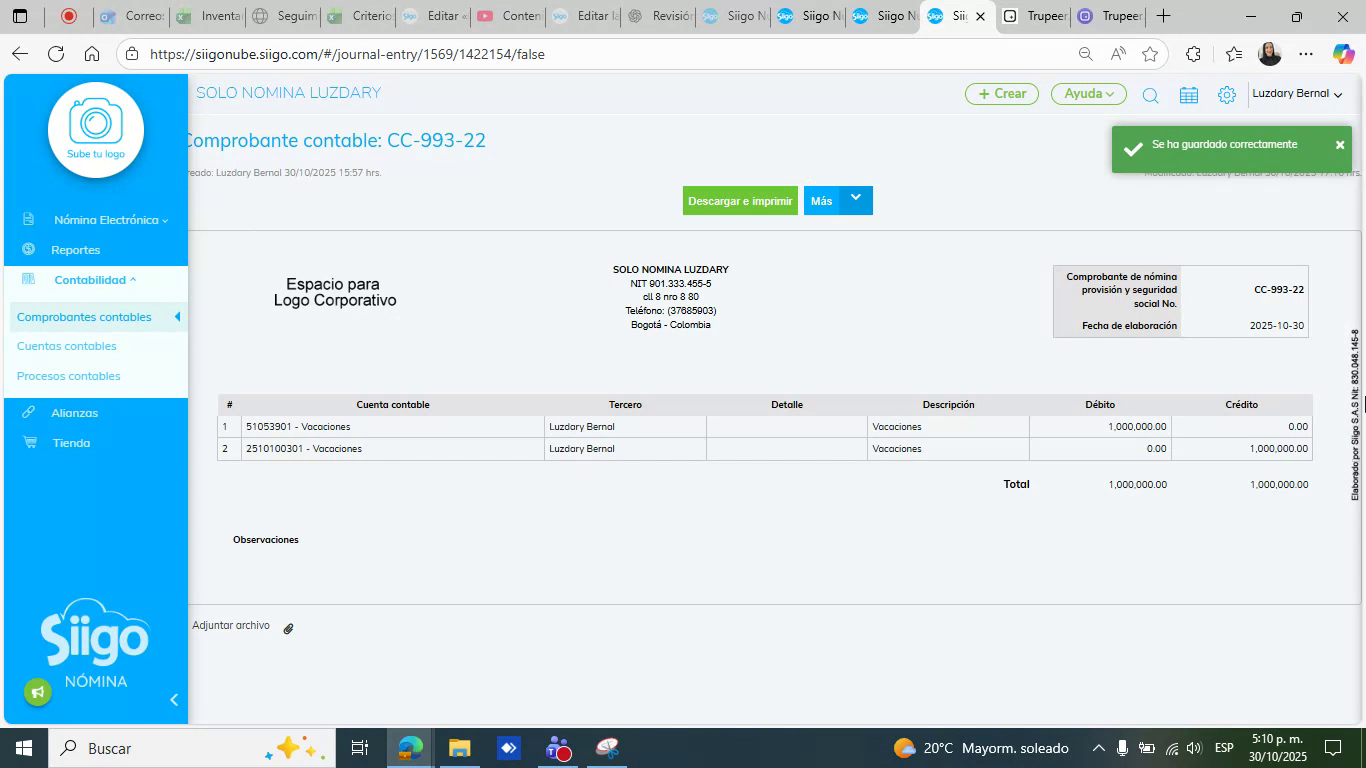This screenshot has height=768, width=1366.
Task: Click the taskbar Buscar search box
Action: (x=190, y=748)
